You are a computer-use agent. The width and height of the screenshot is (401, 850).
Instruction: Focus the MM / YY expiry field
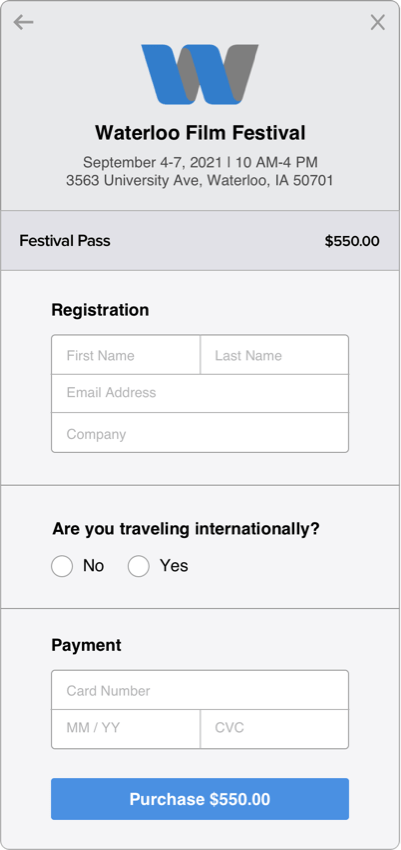pos(126,729)
